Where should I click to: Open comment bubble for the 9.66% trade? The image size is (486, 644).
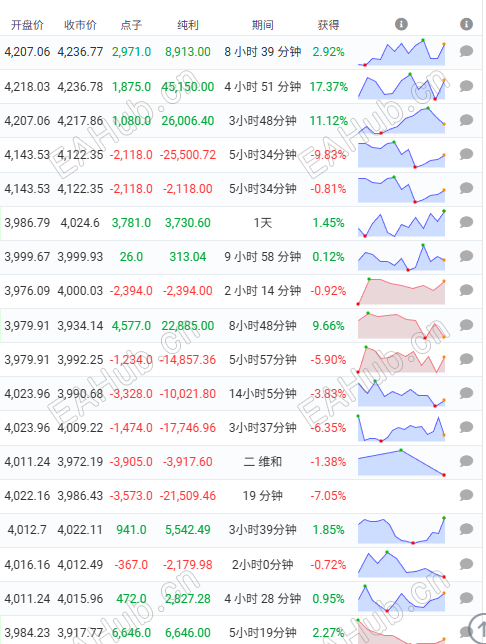coord(466,325)
